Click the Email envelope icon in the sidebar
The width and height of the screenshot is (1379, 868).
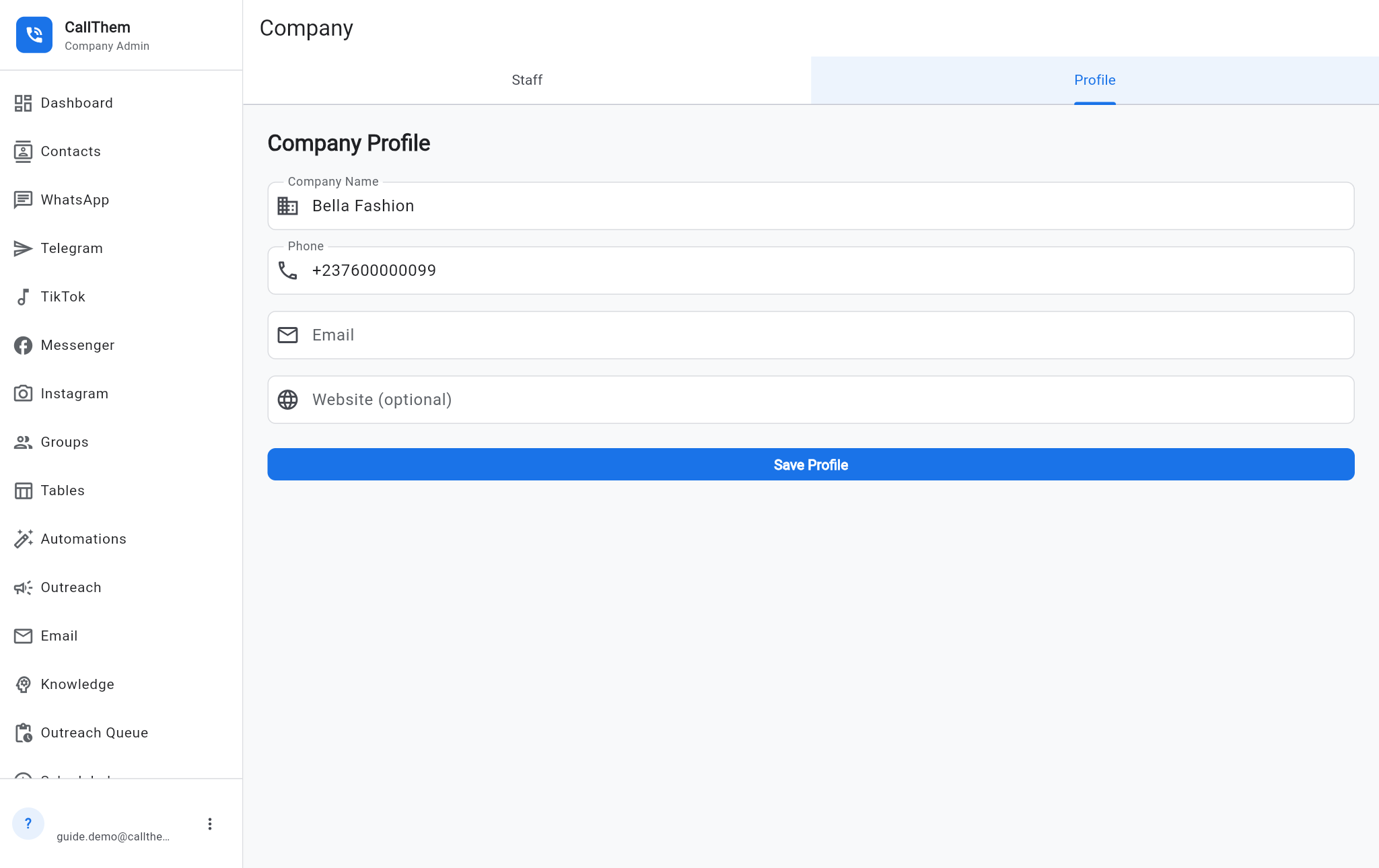tap(23, 636)
